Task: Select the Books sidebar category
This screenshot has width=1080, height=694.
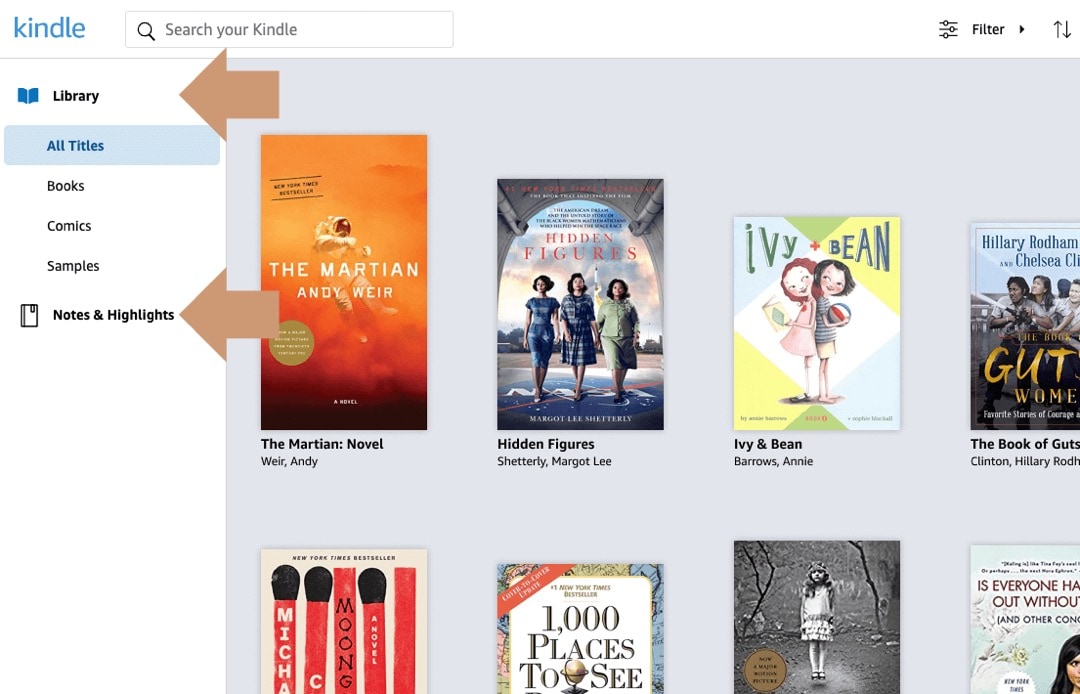Action: click(x=65, y=185)
